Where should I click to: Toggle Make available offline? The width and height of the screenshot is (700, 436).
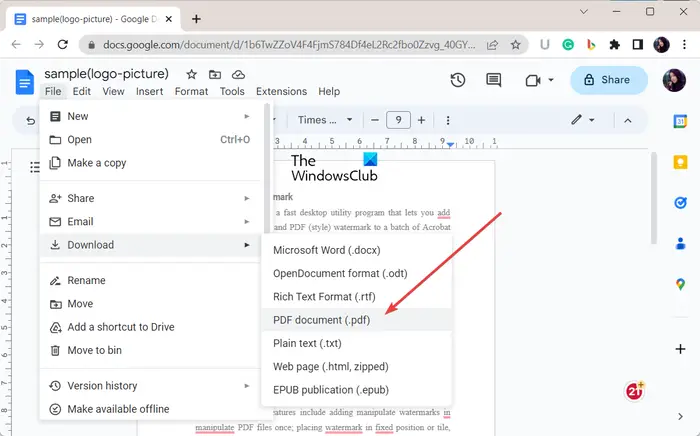[118, 409]
